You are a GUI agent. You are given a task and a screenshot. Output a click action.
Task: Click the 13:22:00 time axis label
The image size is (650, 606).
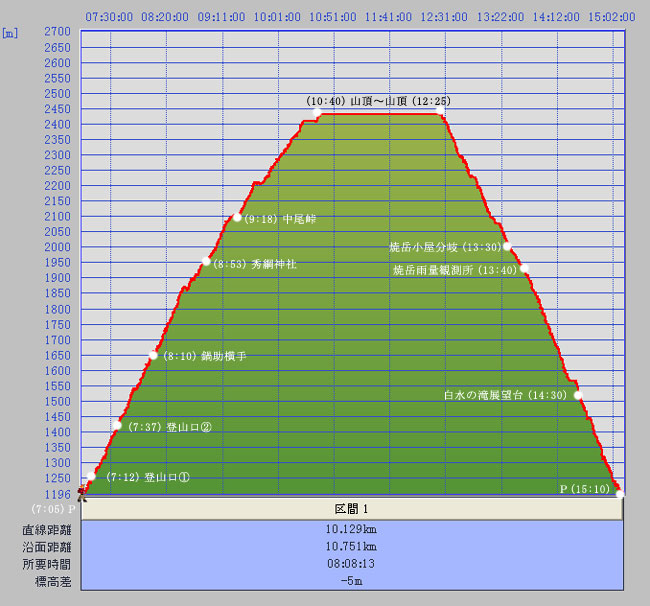500,17
